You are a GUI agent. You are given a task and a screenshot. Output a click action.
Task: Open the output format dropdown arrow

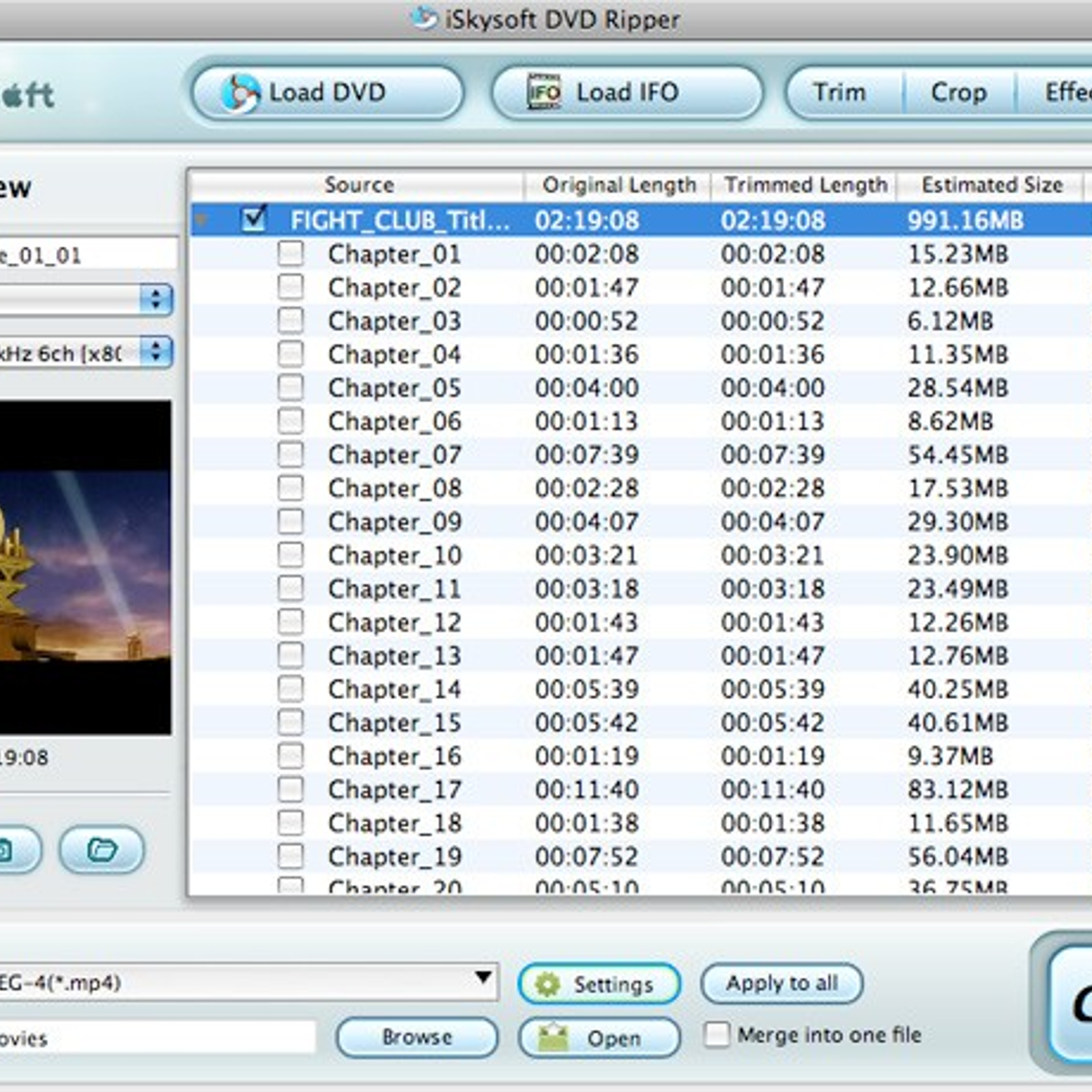(x=483, y=977)
